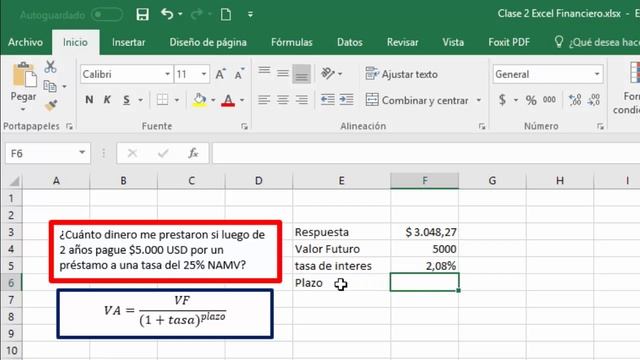Toggle Bold (N) formatting

(89, 100)
